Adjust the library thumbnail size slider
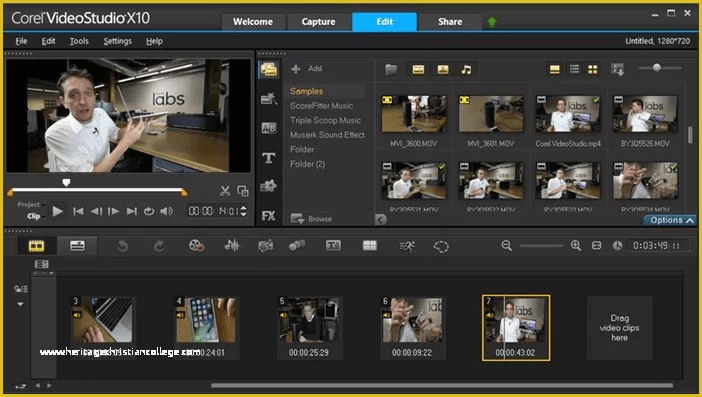 tap(657, 68)
